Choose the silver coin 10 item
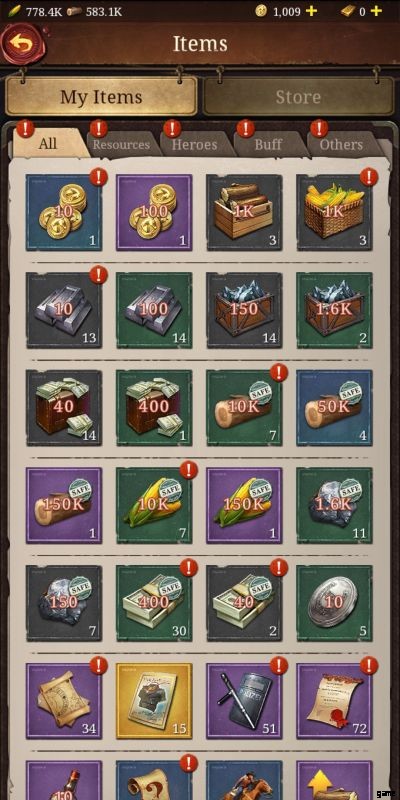 tap(335, 603)
